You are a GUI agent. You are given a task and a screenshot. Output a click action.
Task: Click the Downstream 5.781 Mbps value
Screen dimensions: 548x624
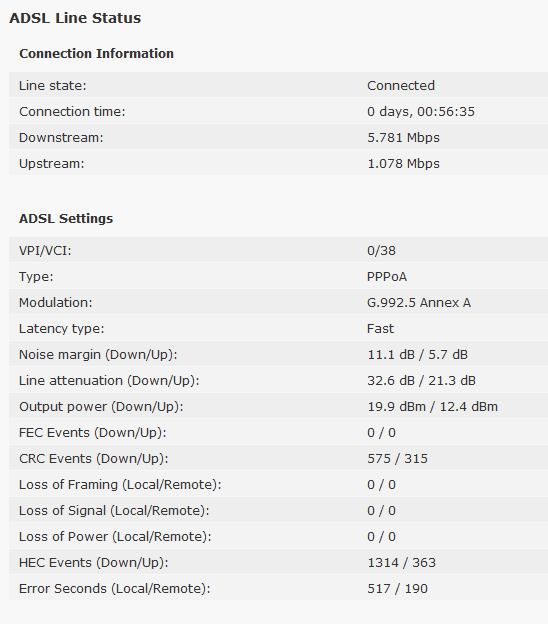tap(403, 138)
